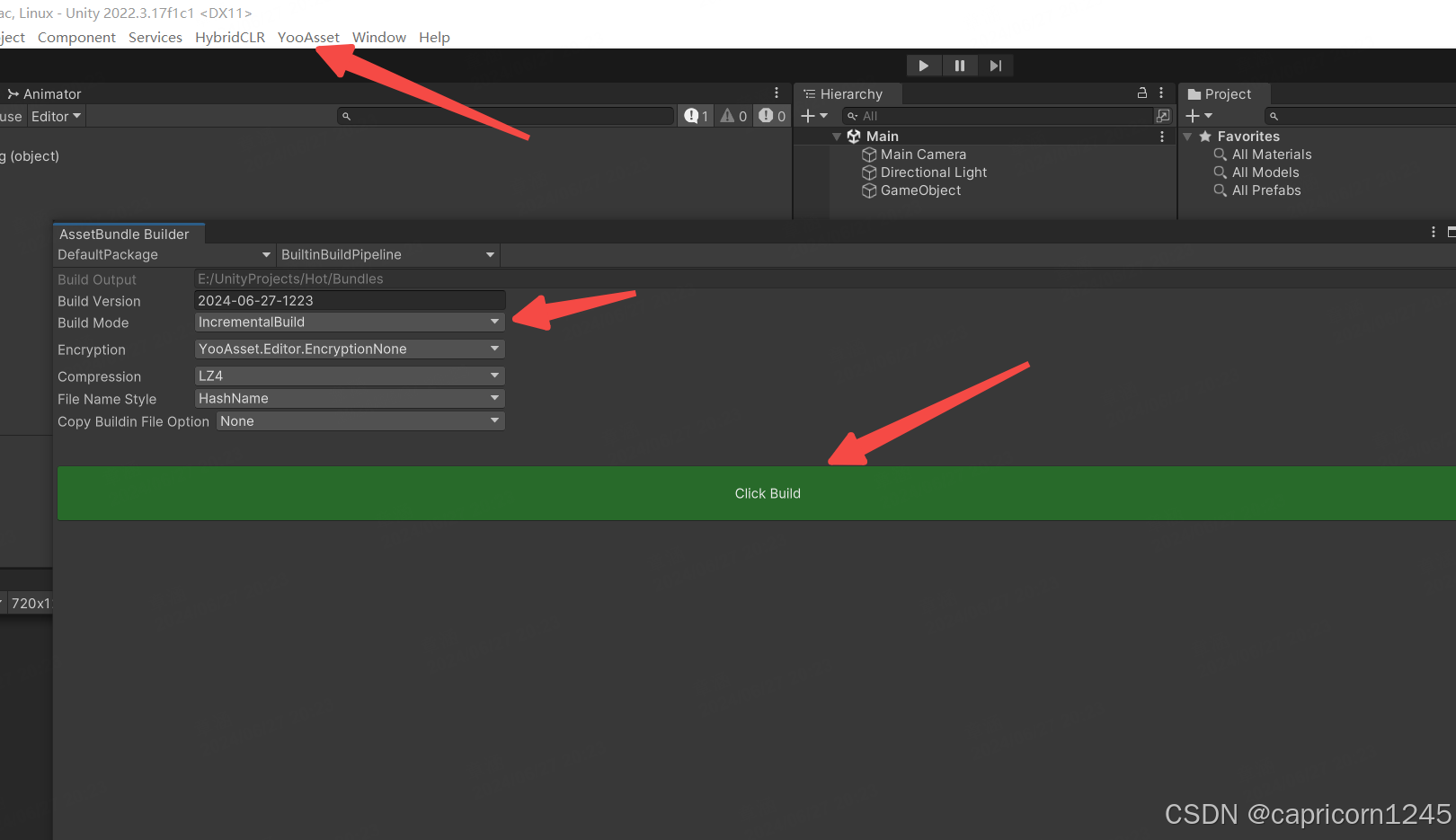Click the Hierarchy search field
This screenshot has width=1456, height=840.
[998, 116]
